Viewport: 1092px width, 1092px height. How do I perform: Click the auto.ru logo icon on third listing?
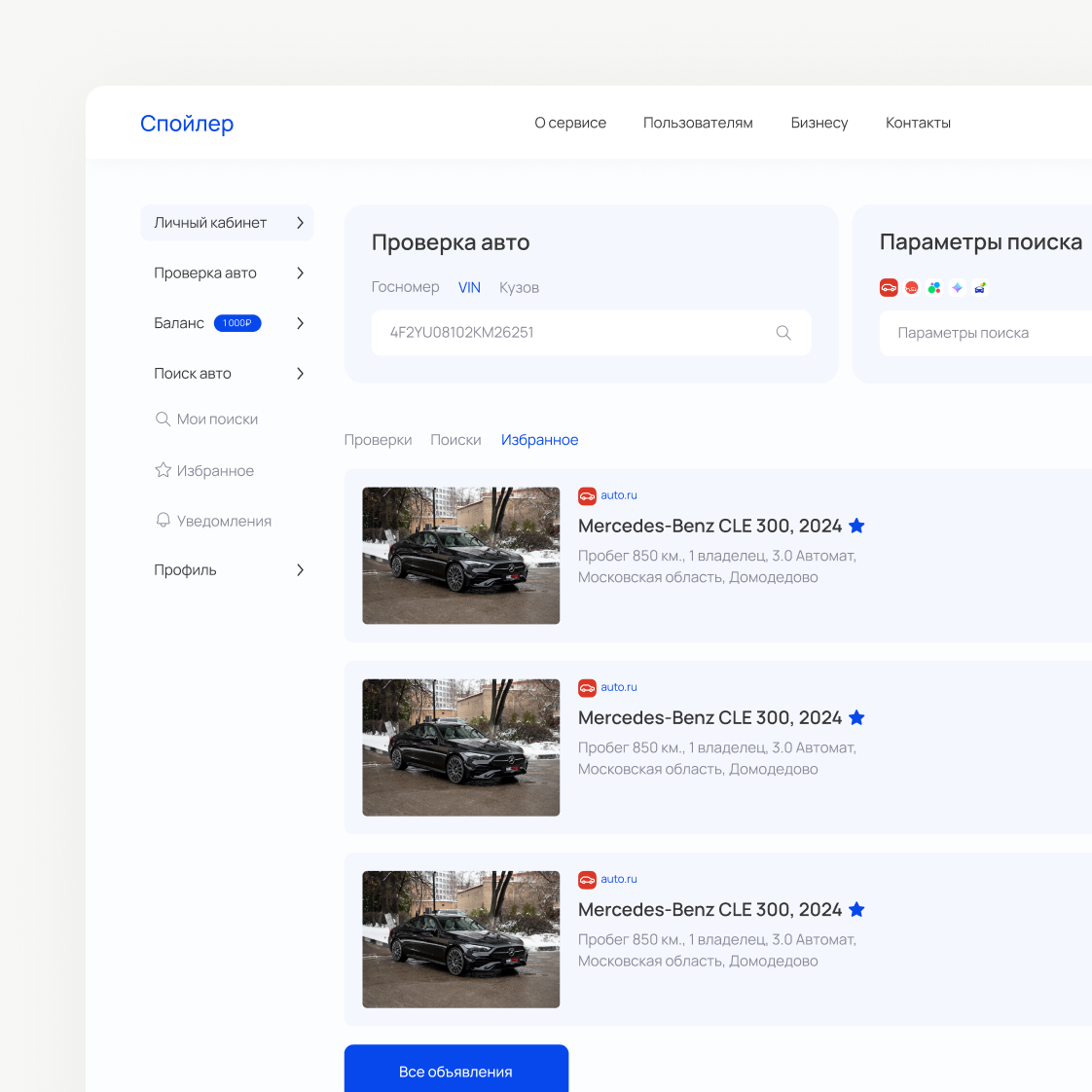pyautogui.click(x=587, y=880)
